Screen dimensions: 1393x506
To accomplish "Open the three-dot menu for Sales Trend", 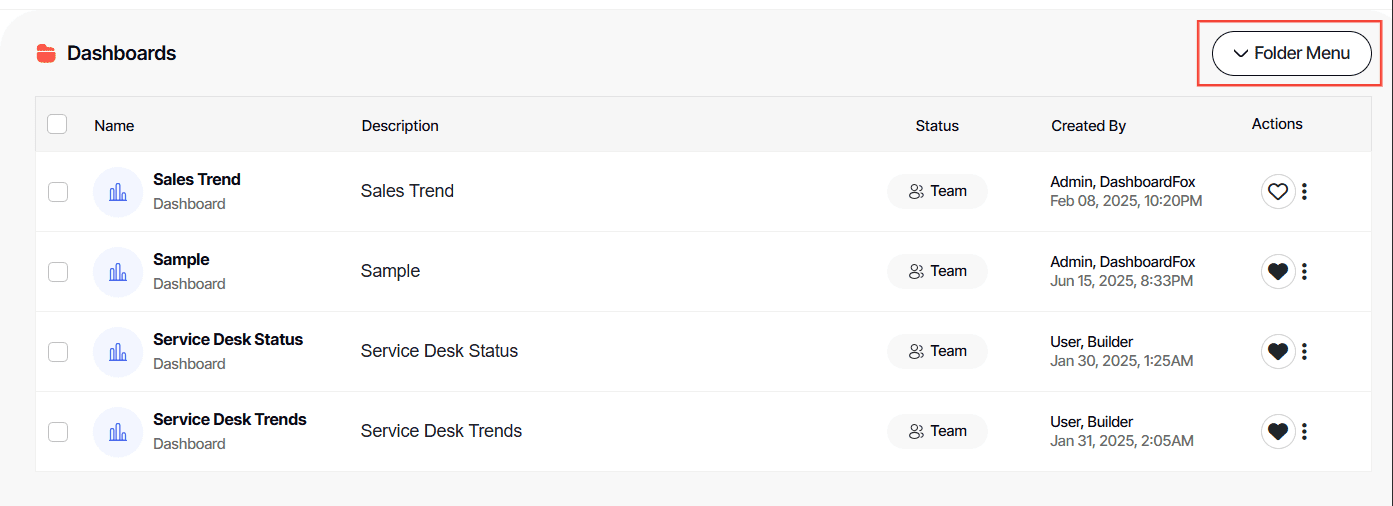I will (x=1305, y=191).
